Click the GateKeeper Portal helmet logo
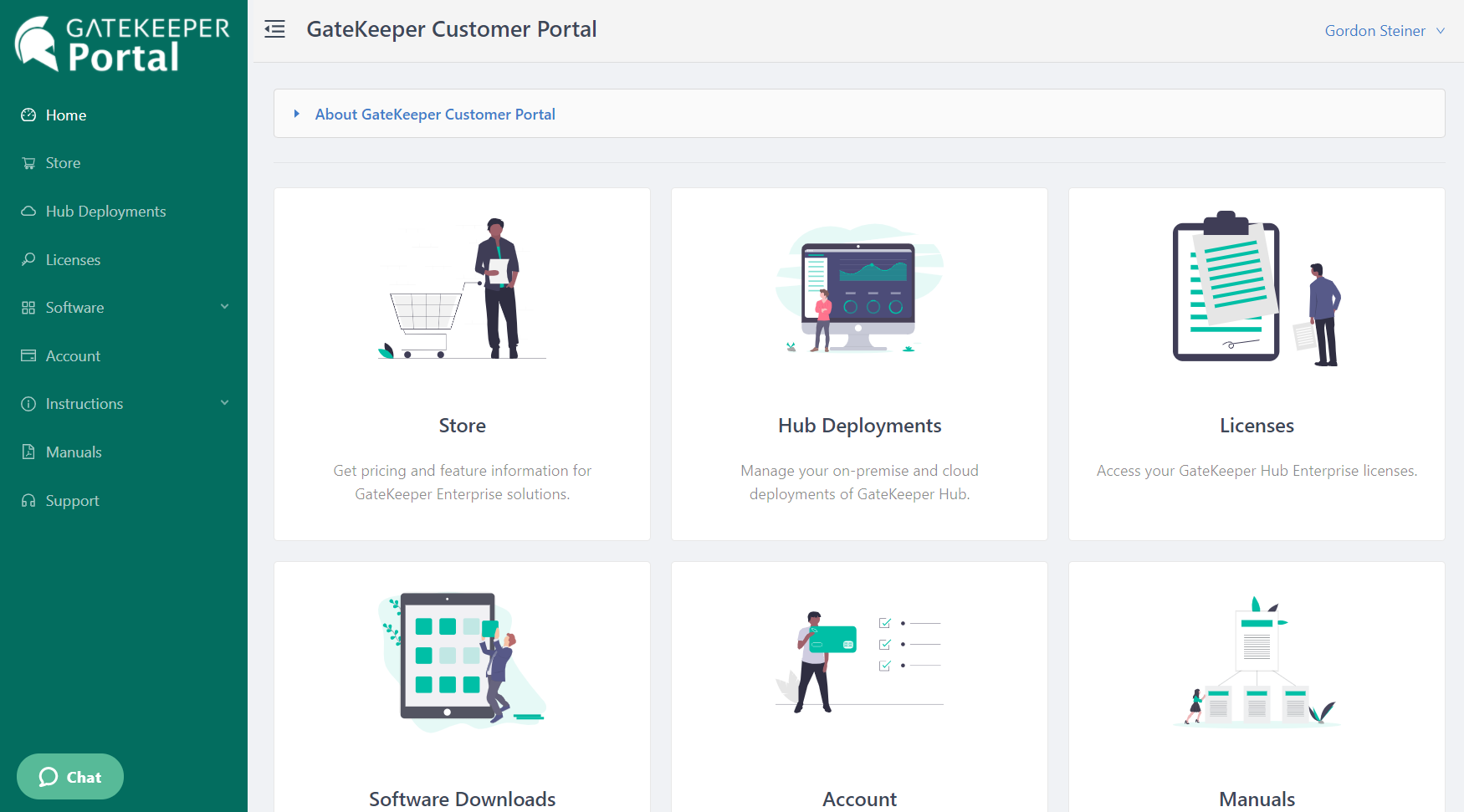Screen dimensions: 1464x812 [x=37, y=43]
